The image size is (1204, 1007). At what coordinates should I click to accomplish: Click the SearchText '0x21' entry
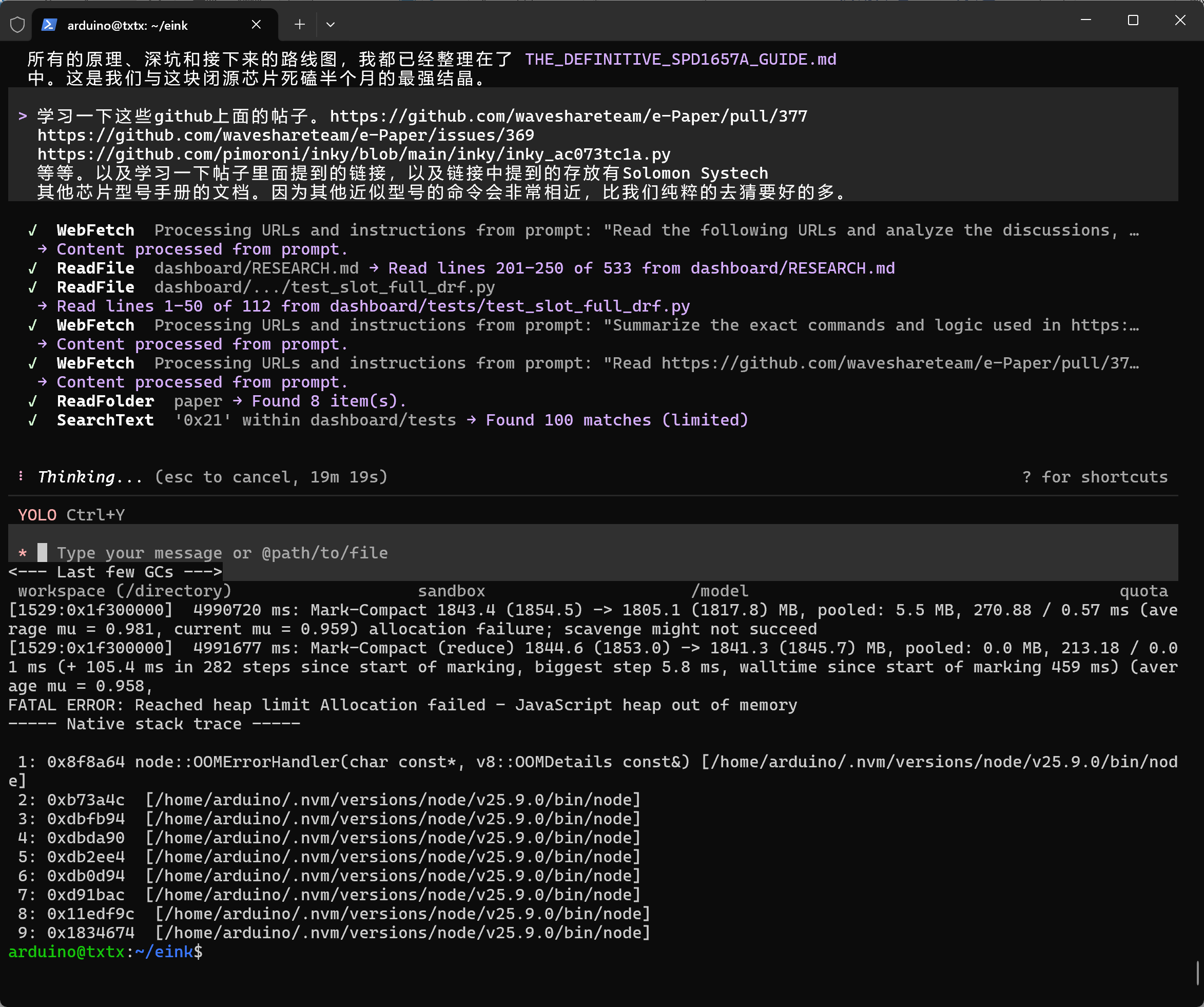click(387, 420)
